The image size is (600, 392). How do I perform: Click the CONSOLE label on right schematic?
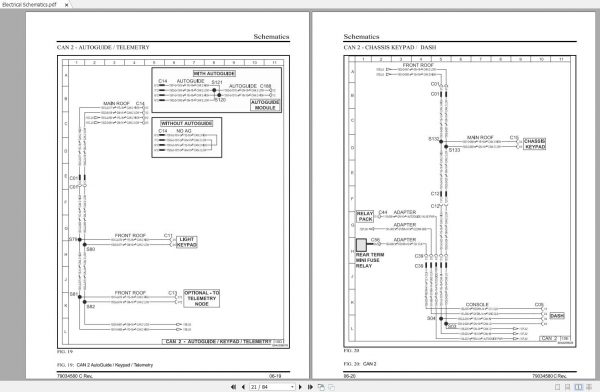pos(477,305)
